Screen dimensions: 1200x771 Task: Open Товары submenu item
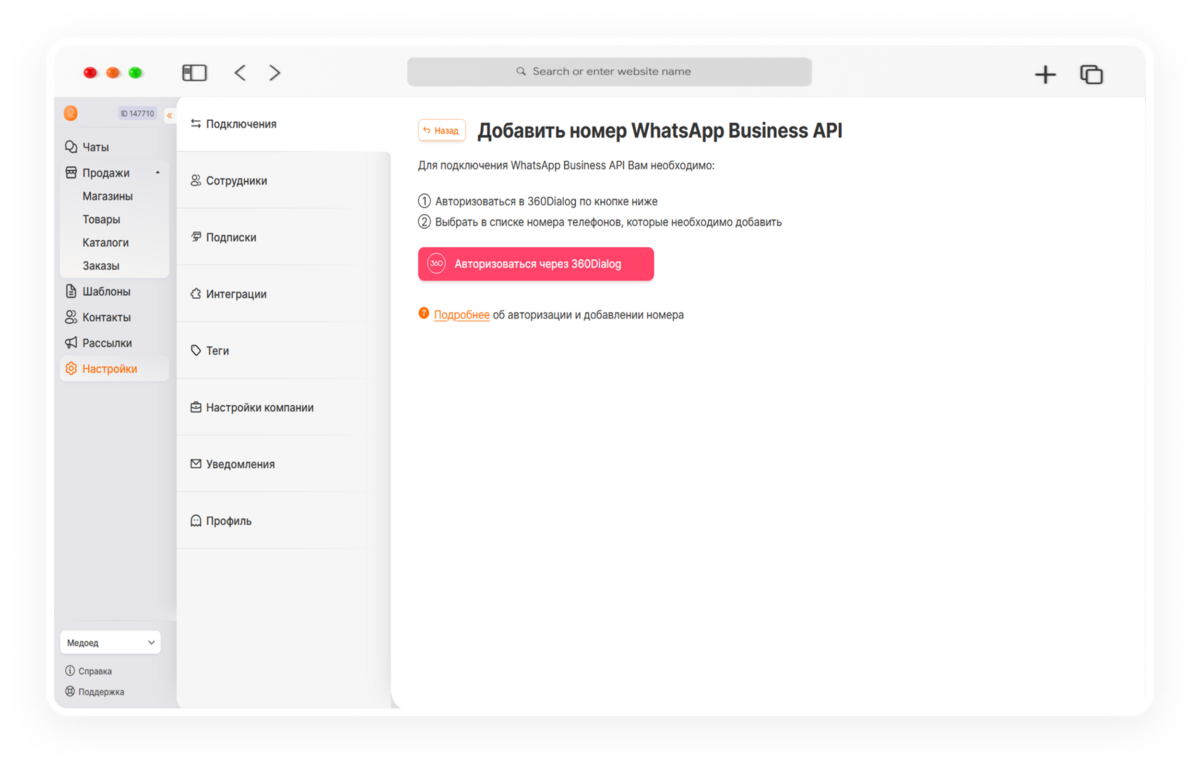point(101,219)
